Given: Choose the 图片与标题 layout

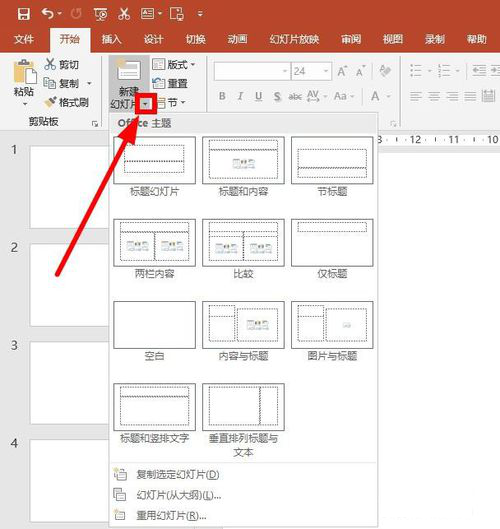Looking at the screenshot, I should 332,332.
